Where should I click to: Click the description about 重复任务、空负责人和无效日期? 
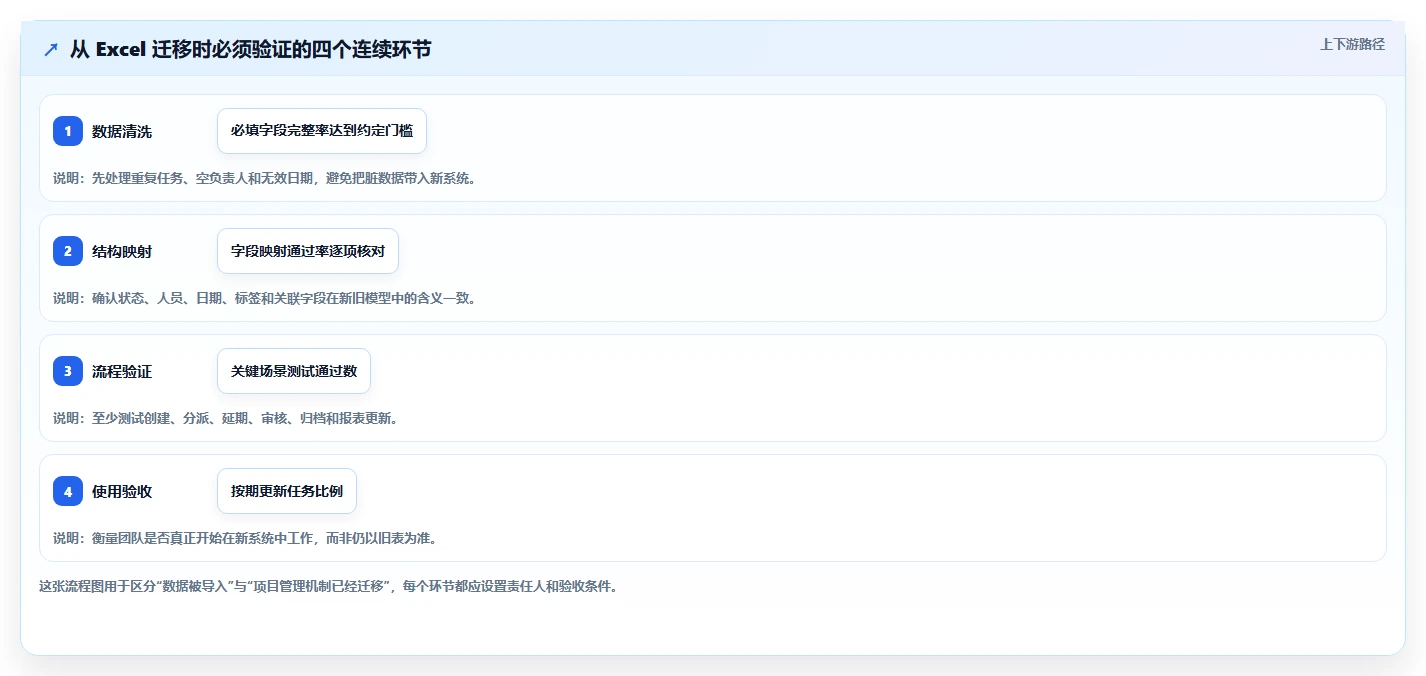264,178
